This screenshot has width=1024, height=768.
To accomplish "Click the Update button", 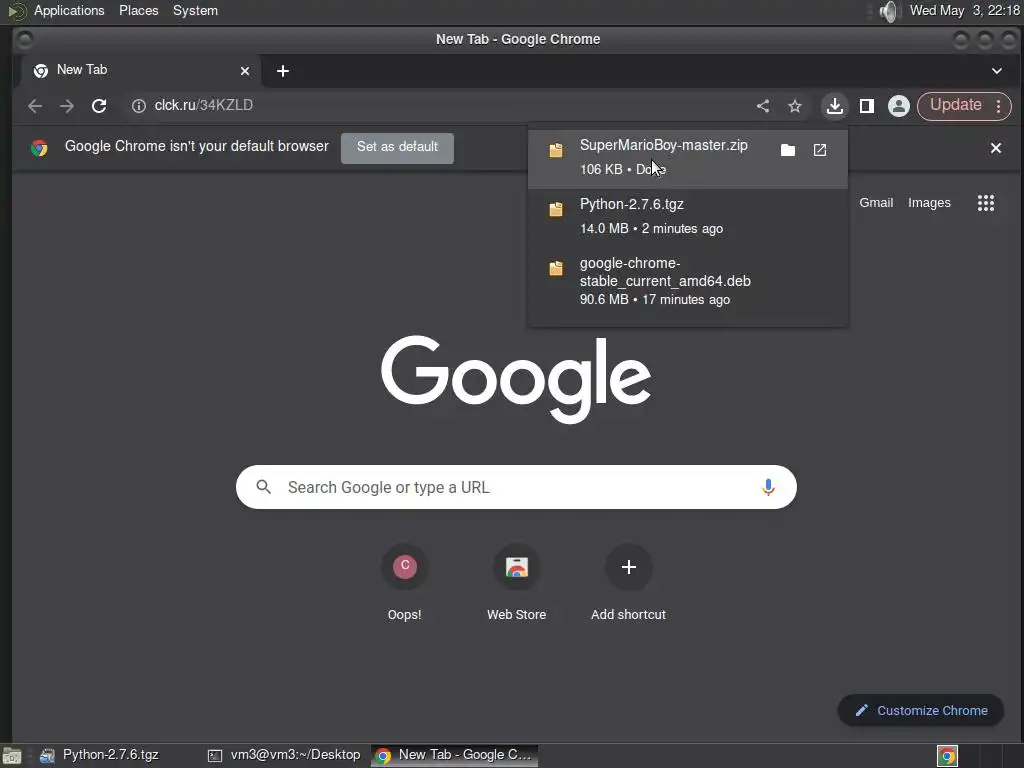I will (x=955, y=105).
